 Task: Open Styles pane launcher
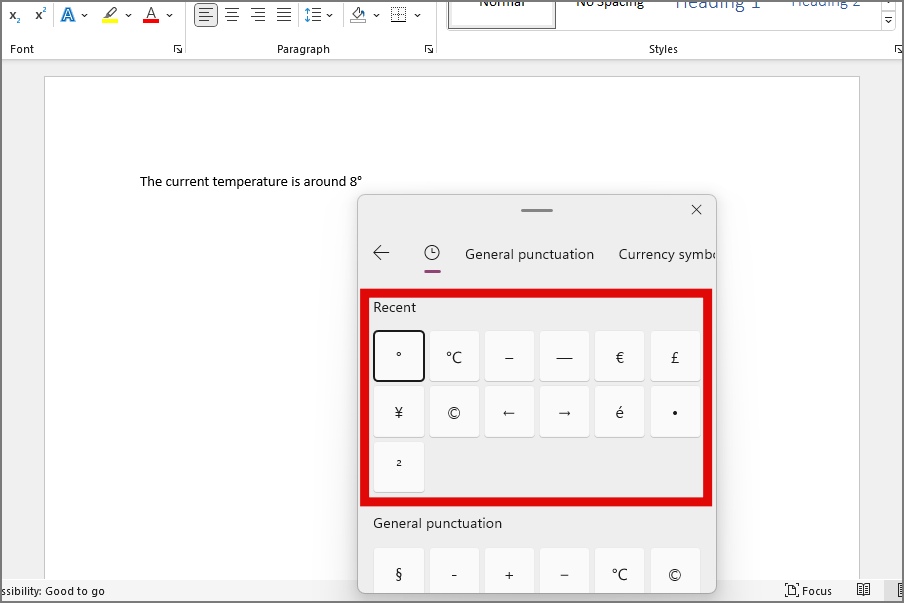tap(898, 50)
